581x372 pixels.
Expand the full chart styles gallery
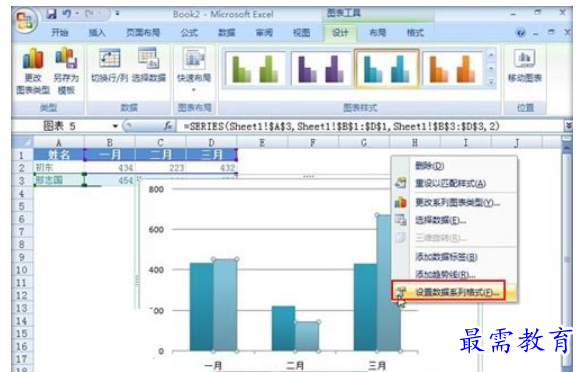pyautogui.click(x=491, y=82)
